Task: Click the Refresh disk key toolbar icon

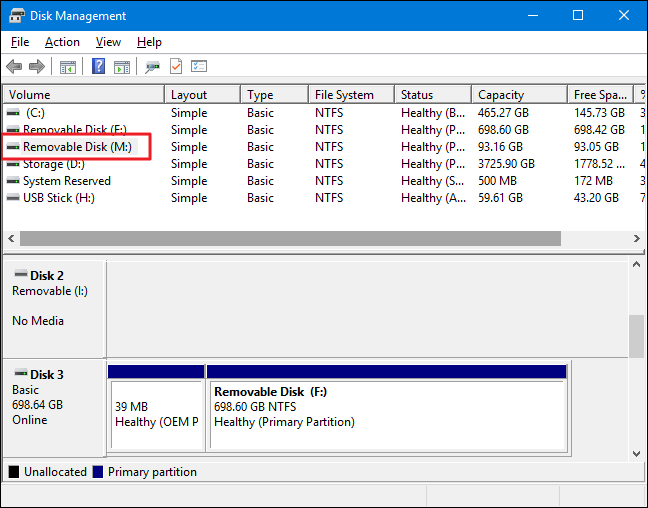Action: click(152, 67)
